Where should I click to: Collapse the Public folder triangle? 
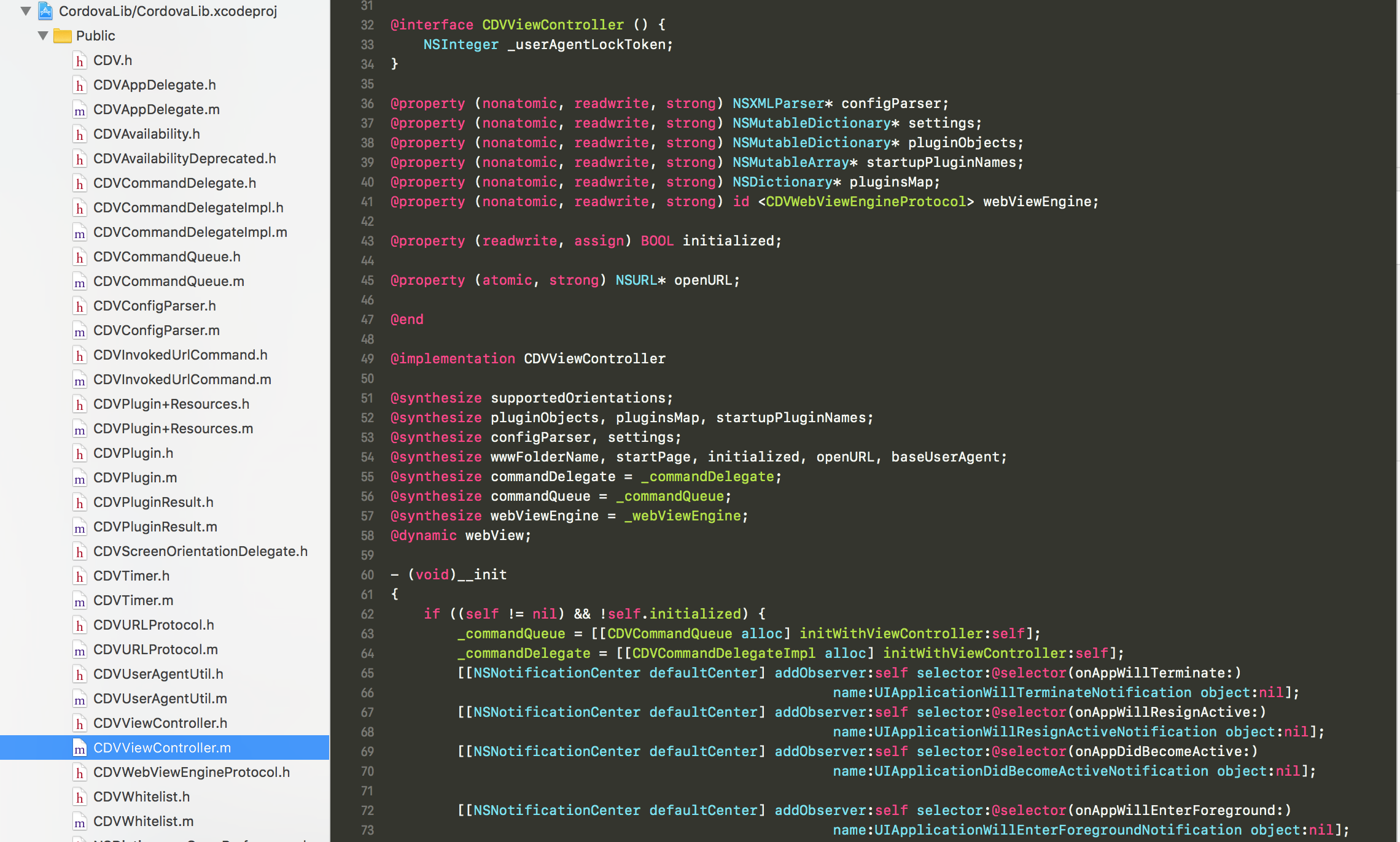point(43,36)
